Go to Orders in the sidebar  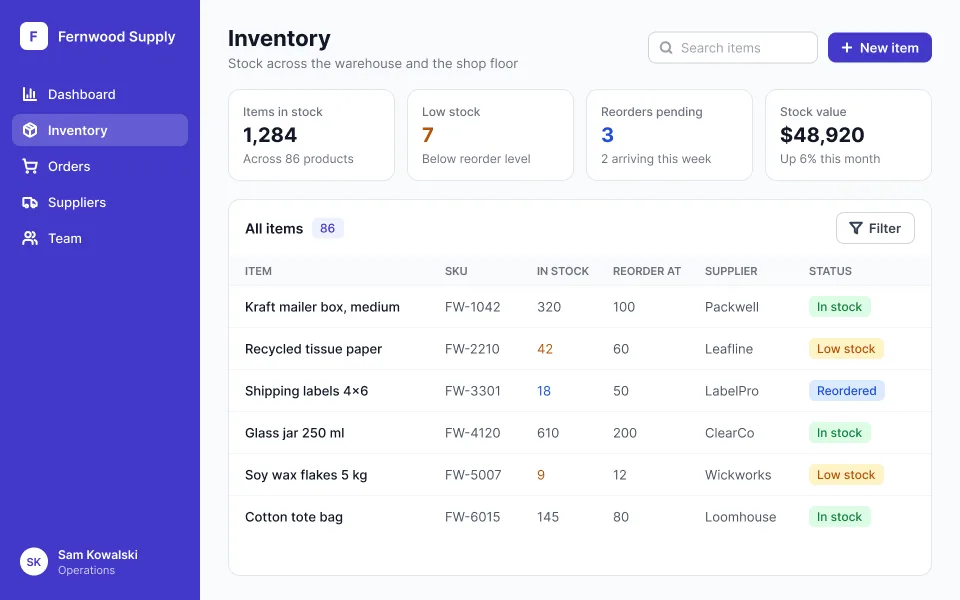(x=100, y=166)
